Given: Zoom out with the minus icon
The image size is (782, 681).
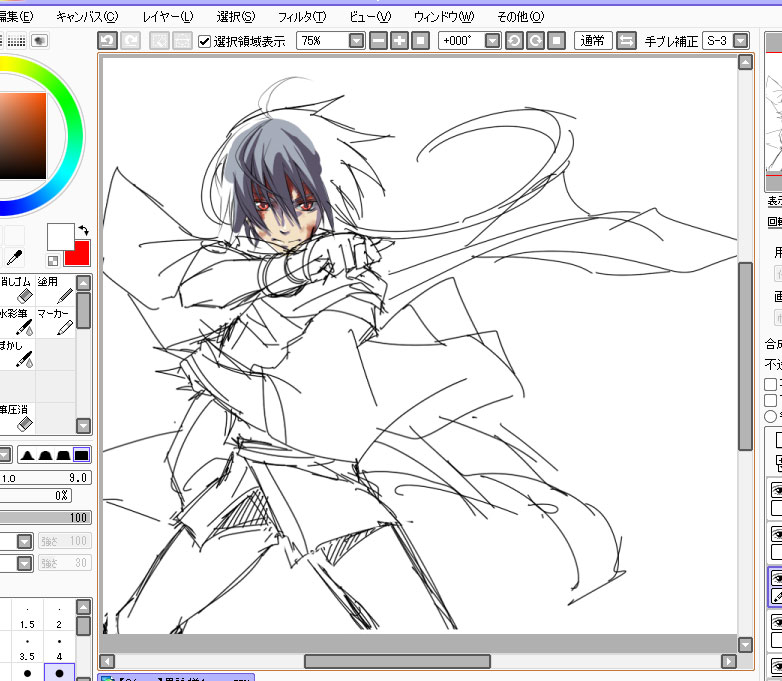Looking at the screenshot, I should coord(379,40).
